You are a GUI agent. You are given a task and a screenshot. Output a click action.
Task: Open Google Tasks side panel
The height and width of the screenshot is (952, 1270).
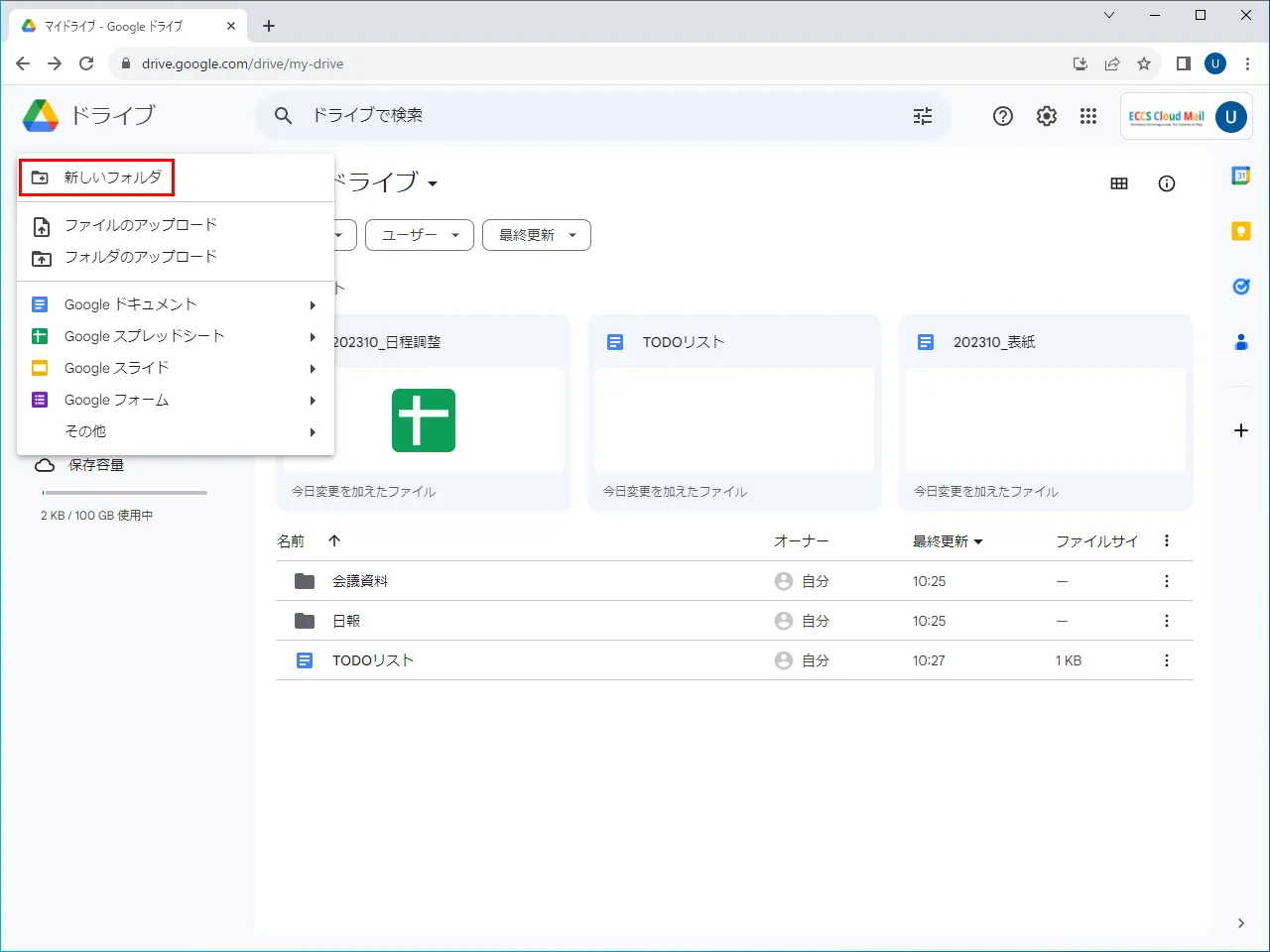click(1240, 287)
